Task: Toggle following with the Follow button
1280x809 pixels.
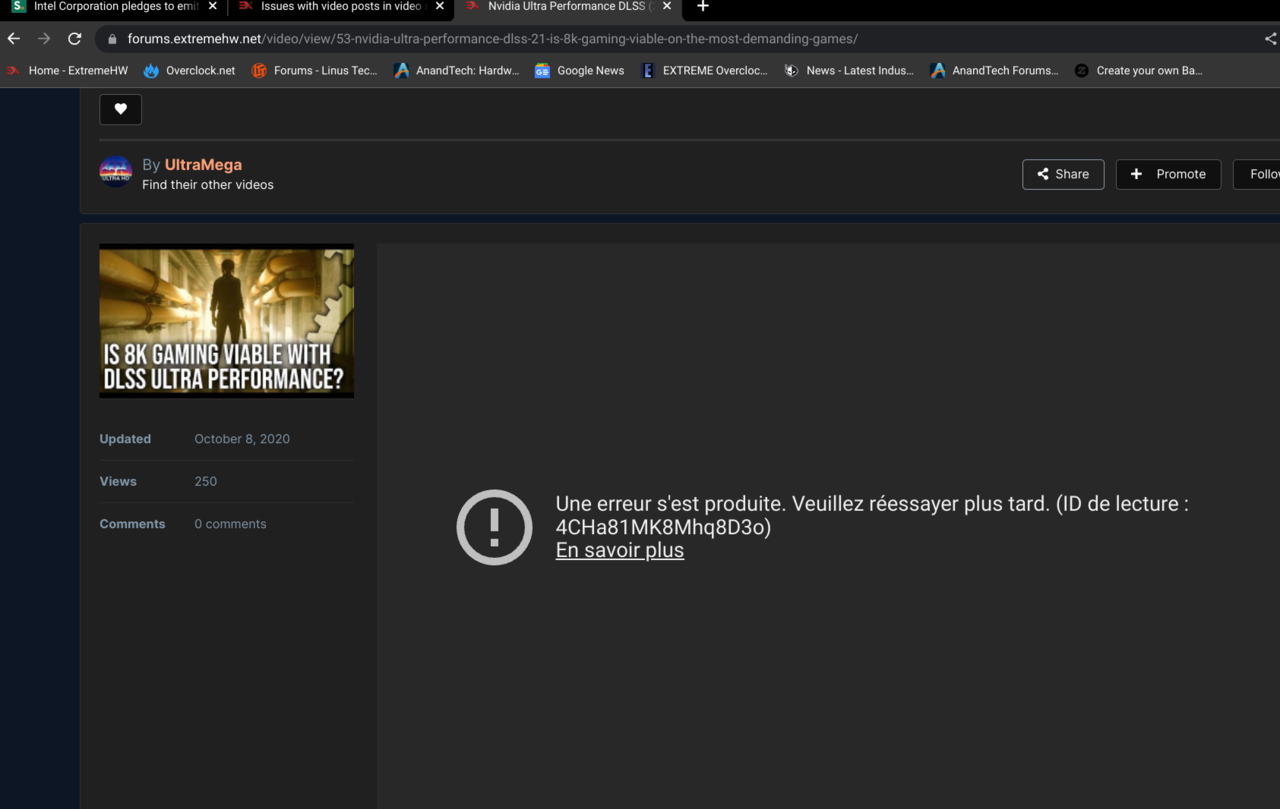Action: tap(1262, 174)
